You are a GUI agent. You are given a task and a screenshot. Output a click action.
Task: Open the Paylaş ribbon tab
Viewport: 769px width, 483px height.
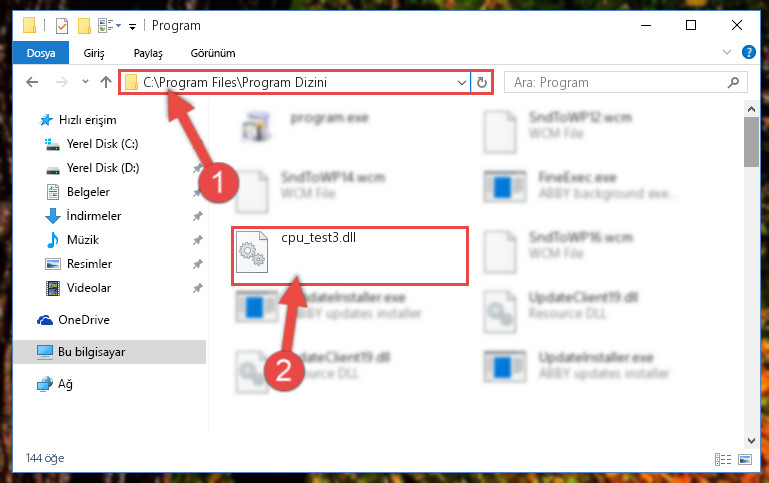pos(148,53)
